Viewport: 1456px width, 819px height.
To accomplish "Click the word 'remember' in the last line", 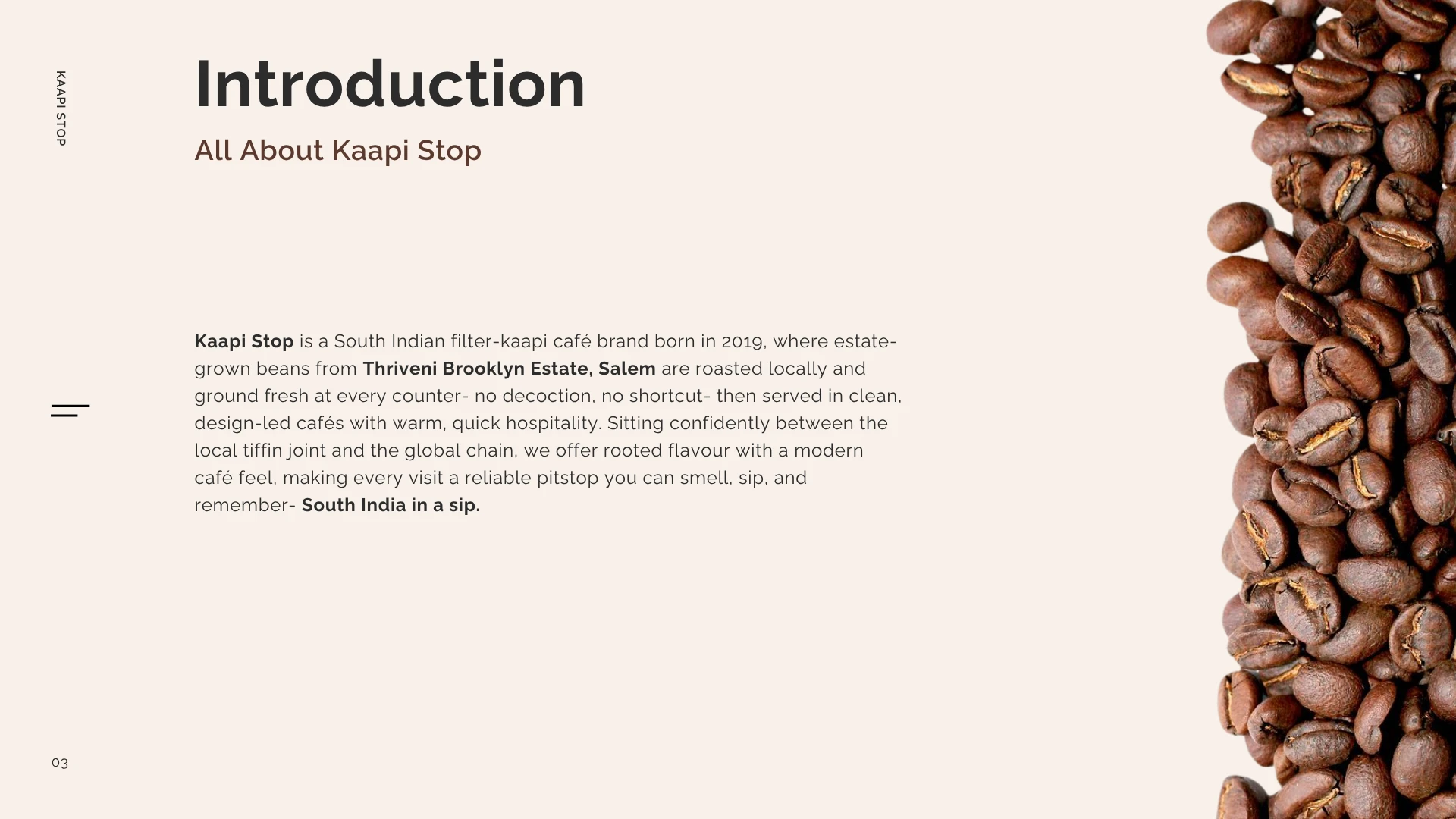I will 241,505.
